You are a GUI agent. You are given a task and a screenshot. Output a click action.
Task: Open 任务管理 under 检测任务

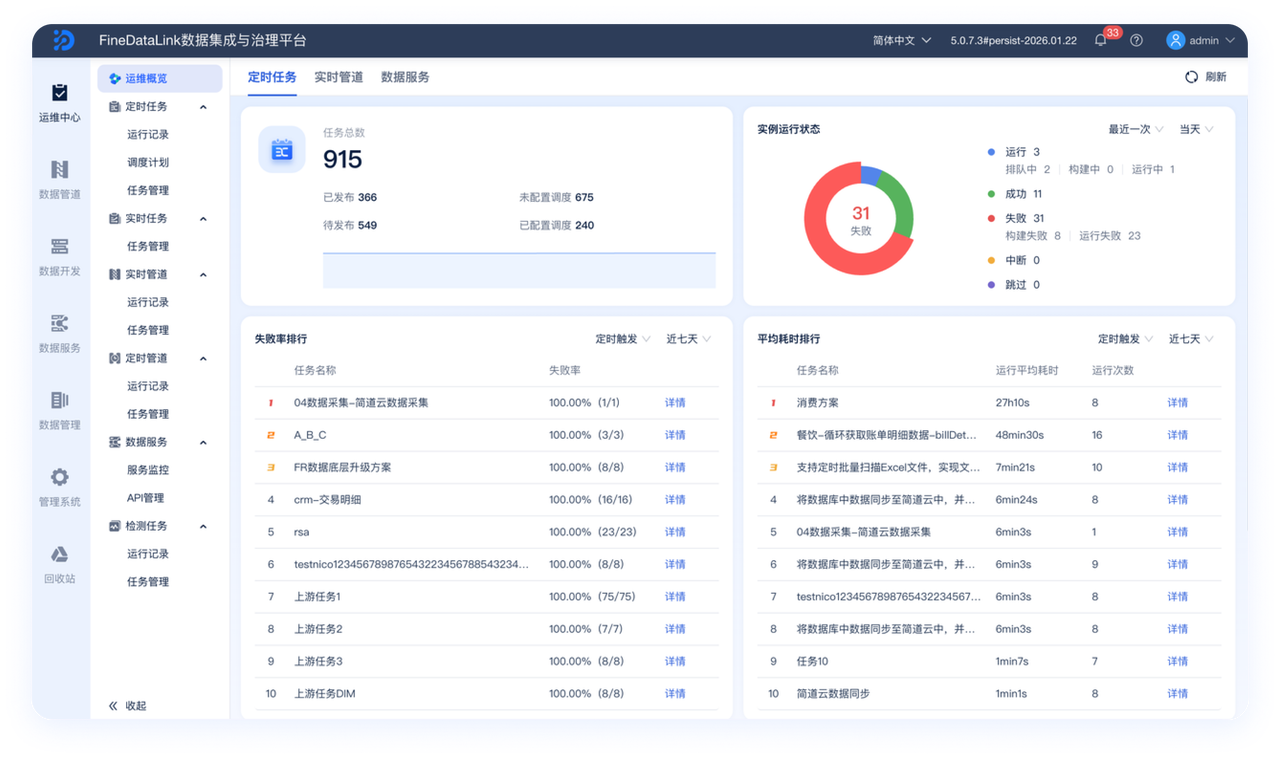(148, 582)
